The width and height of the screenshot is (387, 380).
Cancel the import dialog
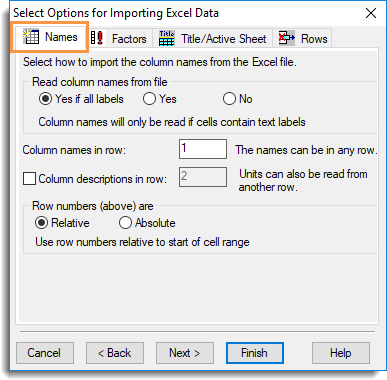click(x=45, y=353)
